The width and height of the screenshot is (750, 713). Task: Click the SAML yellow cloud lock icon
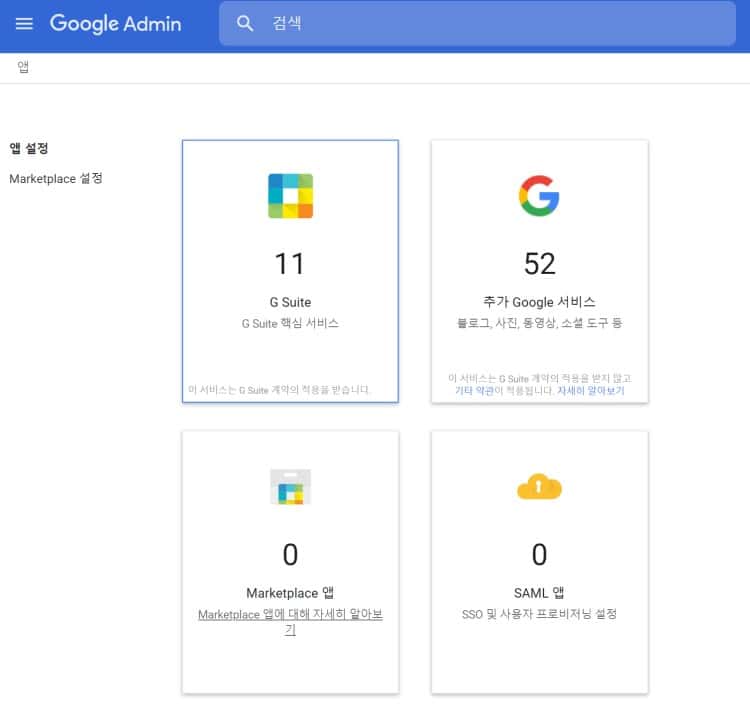click(539, 487)
